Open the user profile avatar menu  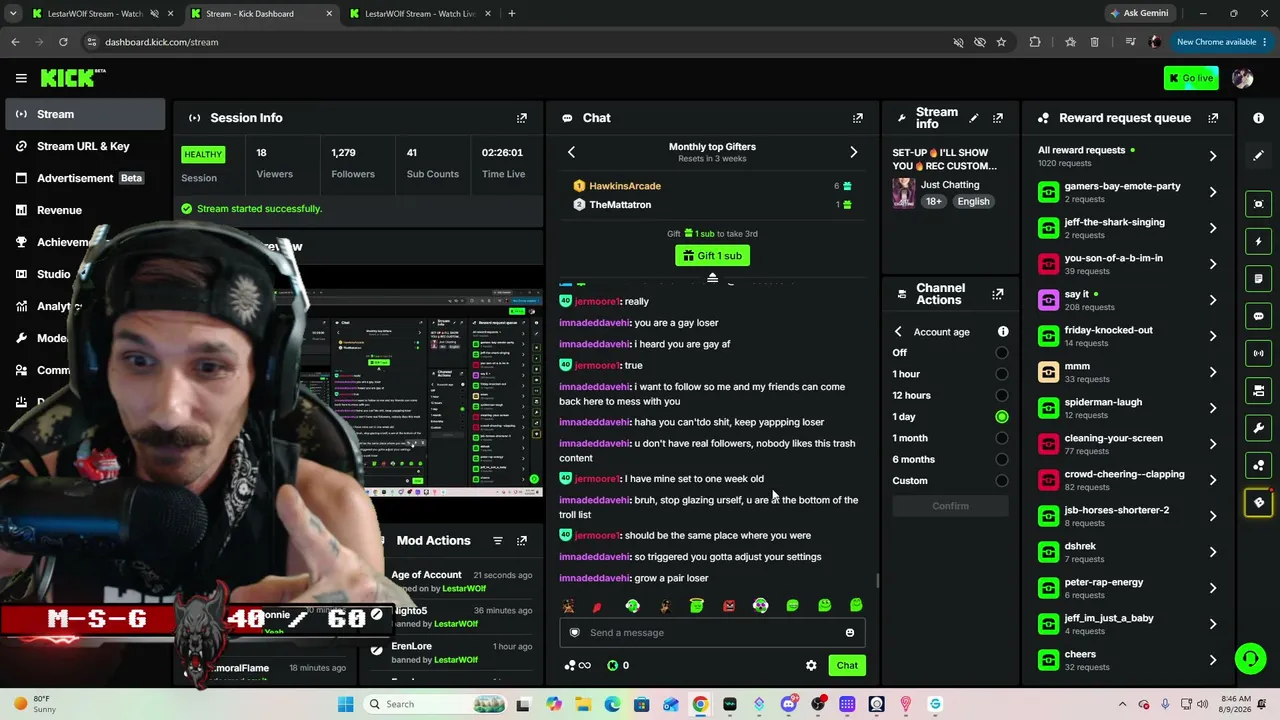pyautogui.click(x=1243, y=78)
